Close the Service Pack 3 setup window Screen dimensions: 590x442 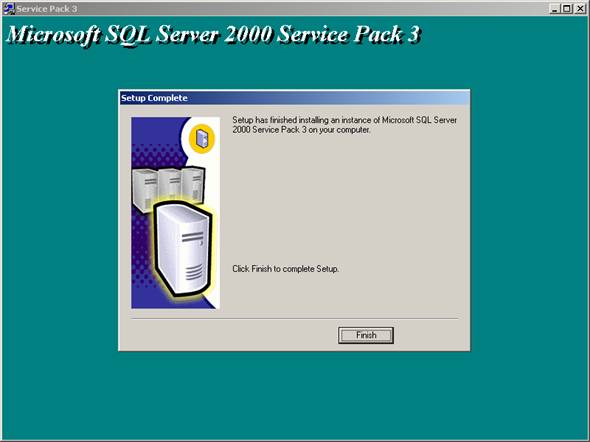click(580, 9)
